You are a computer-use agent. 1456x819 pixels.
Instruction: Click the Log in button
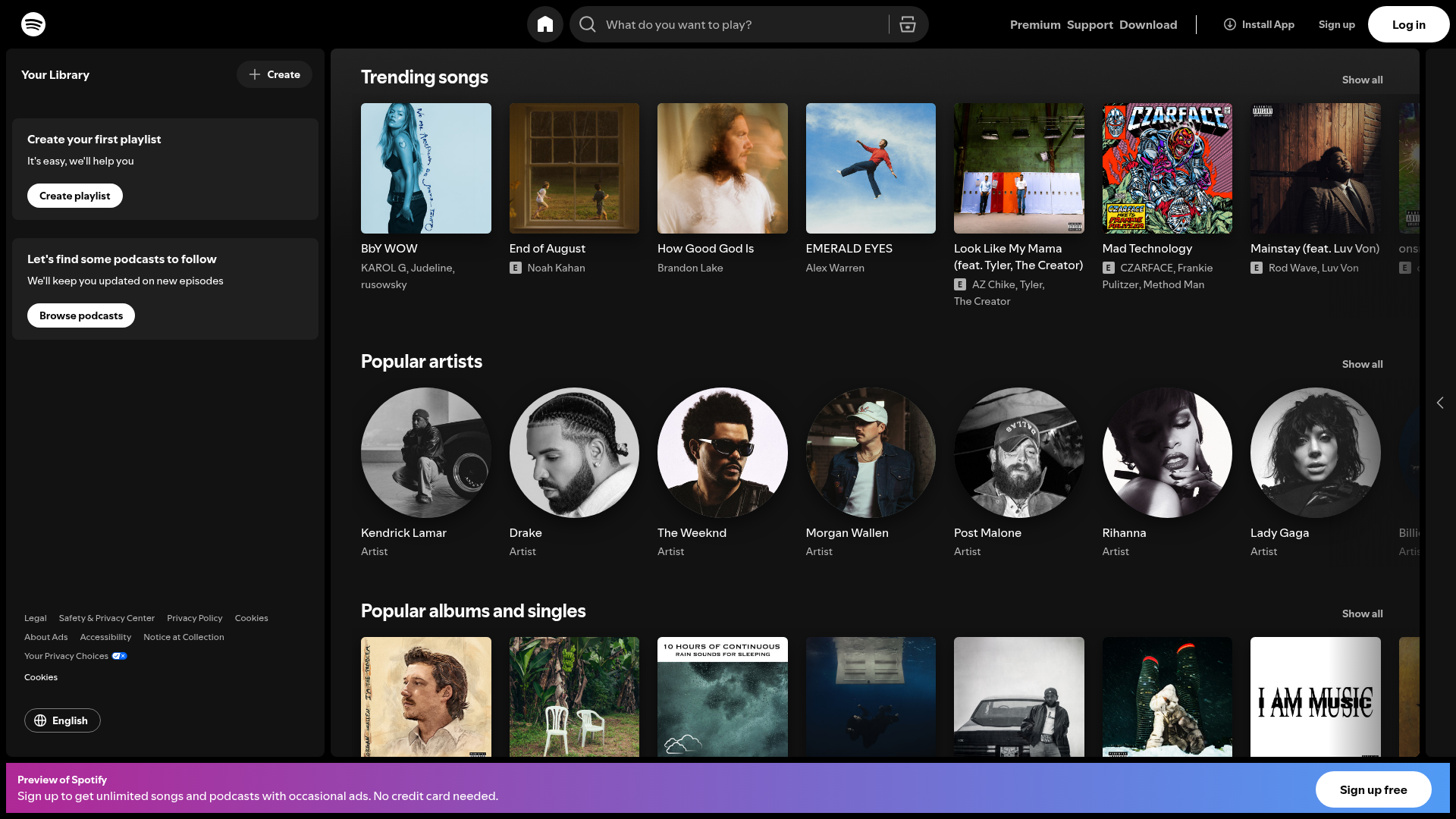click(x=1408, y=24)
